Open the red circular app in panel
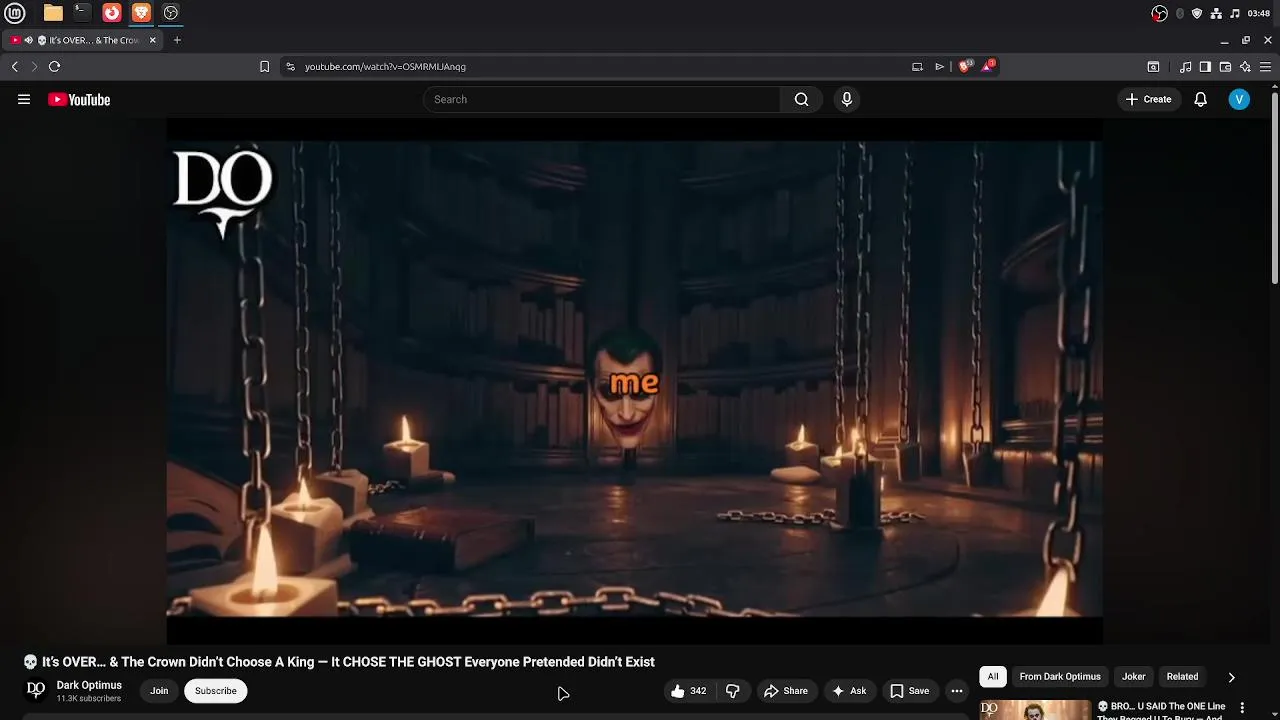The image size is (1280, 720). point(112,13)
